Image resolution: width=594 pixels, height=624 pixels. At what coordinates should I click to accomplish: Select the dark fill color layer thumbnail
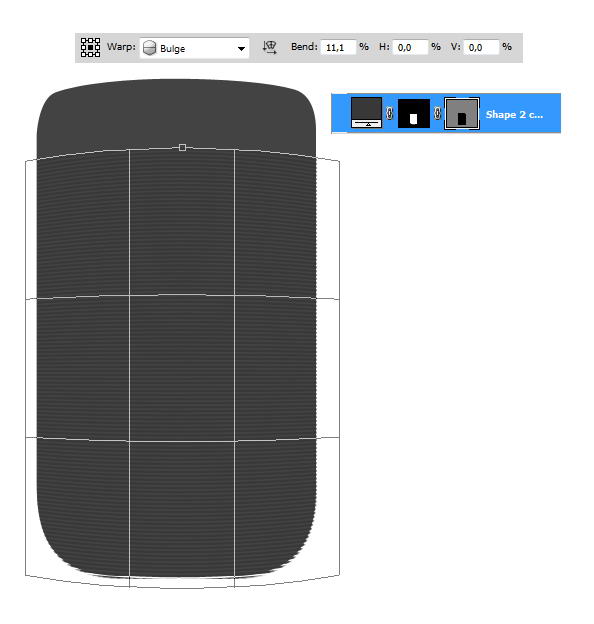(366, 113)
